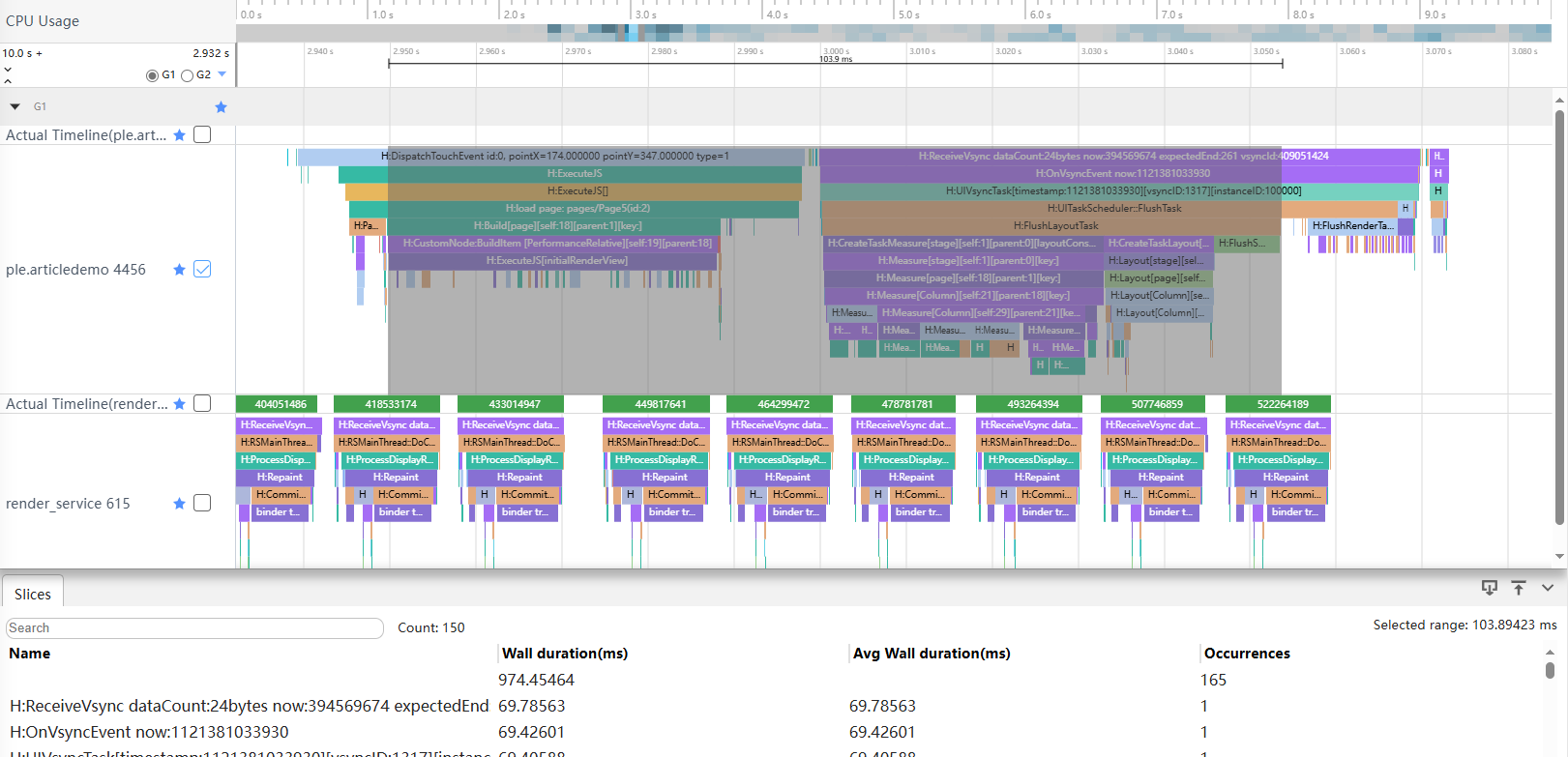
Task: Collapse the Slices panel using the chevron
Action: pyautogui.click(x=1548, y=588)
